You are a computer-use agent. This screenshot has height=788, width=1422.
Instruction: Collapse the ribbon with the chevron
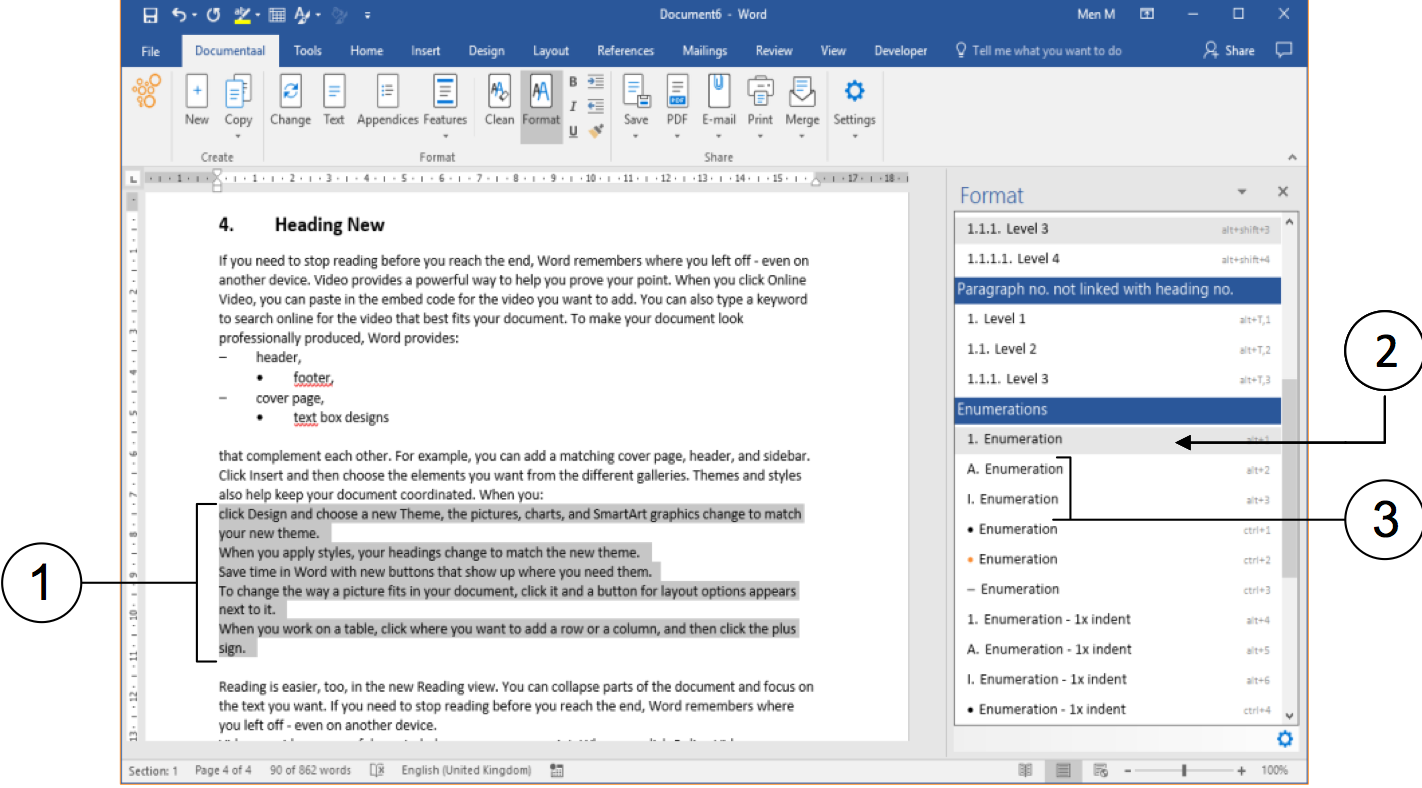[x=1291, y=157]
